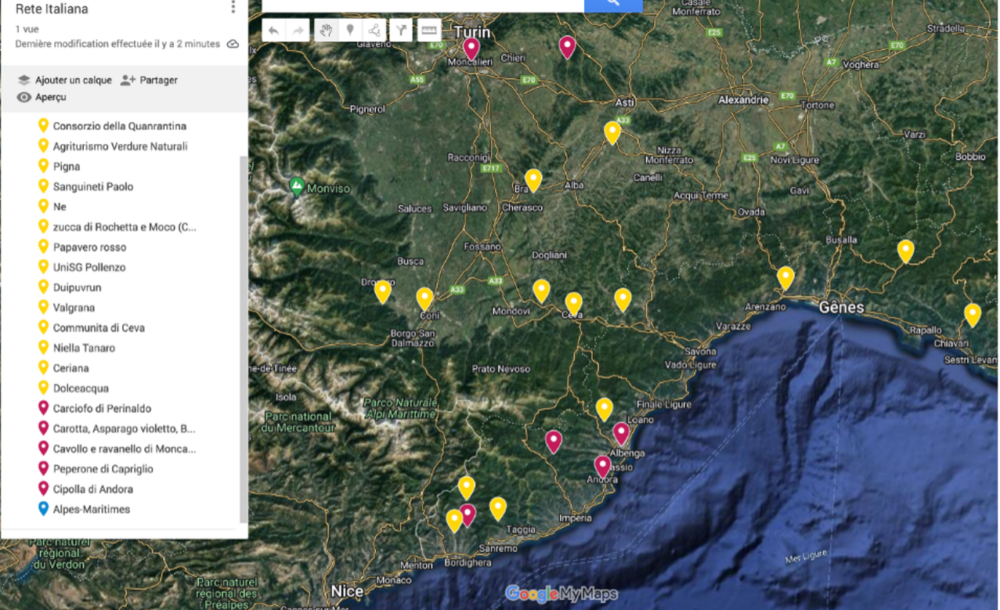Click the yellow marker west of Loano
The height and width of the screenshot is (610, 1000).
605,409
